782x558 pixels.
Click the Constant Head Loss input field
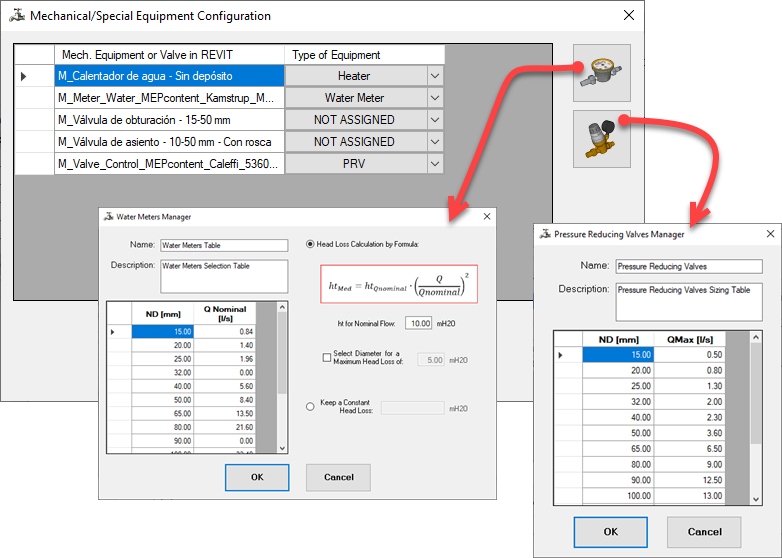[412, 408]
